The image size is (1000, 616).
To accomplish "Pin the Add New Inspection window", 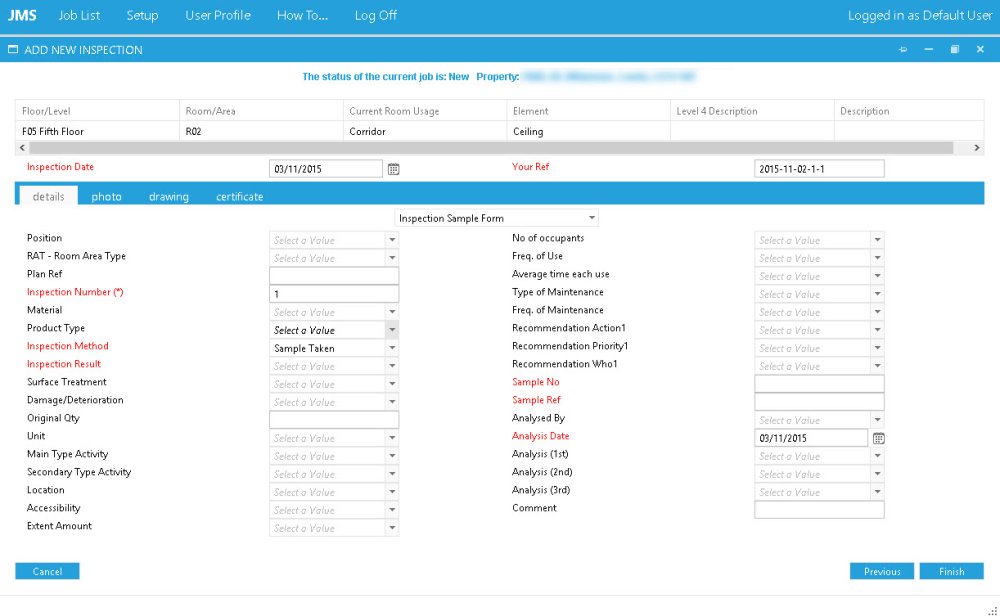I will pyautogui.click(x=902, y=49).
